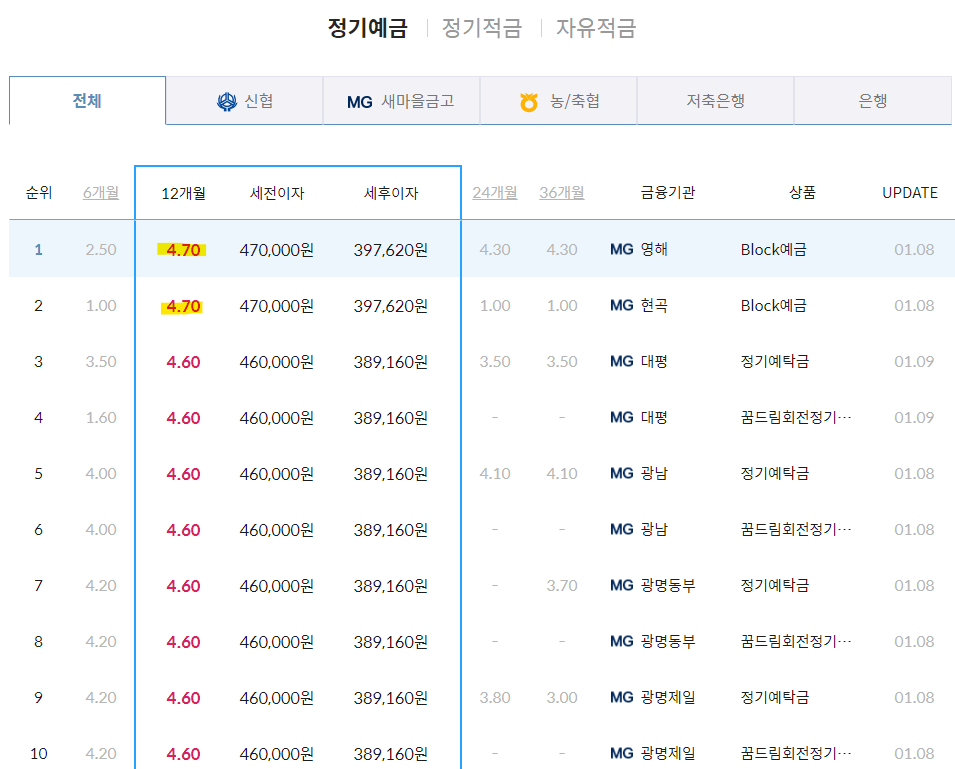Select the 전체 filter tab
Screen dimensions: 955x769
(86, 100)
